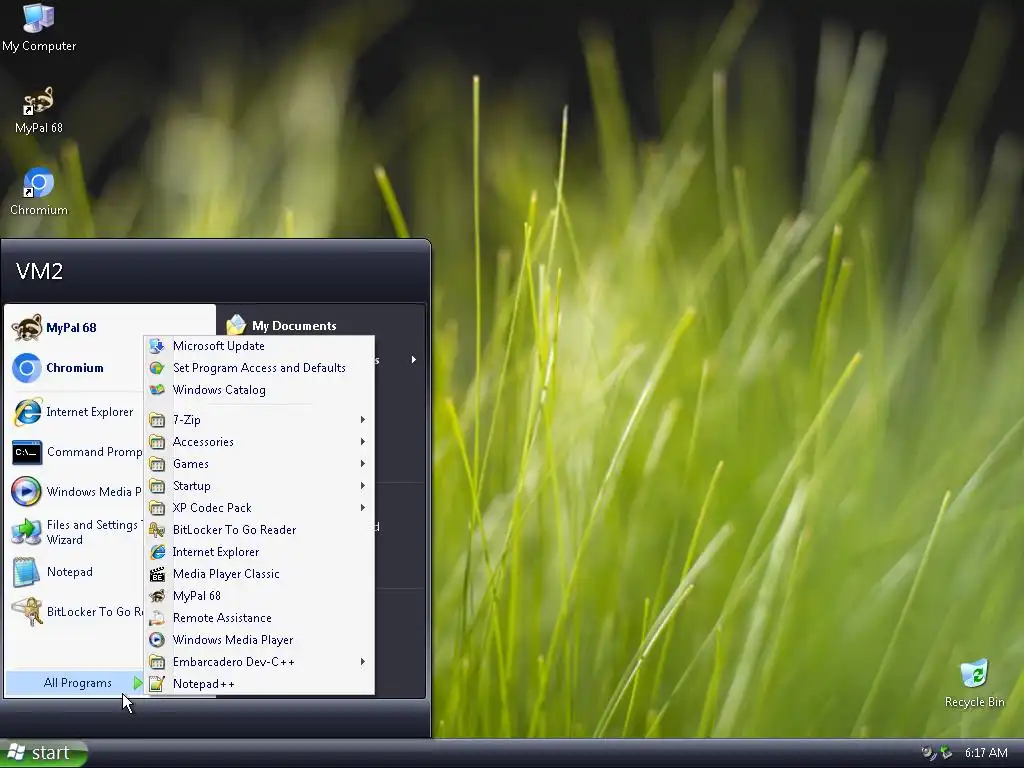This screenshot has height=768, width=1024.
Task: Click All Programs label
Action: 77,683
